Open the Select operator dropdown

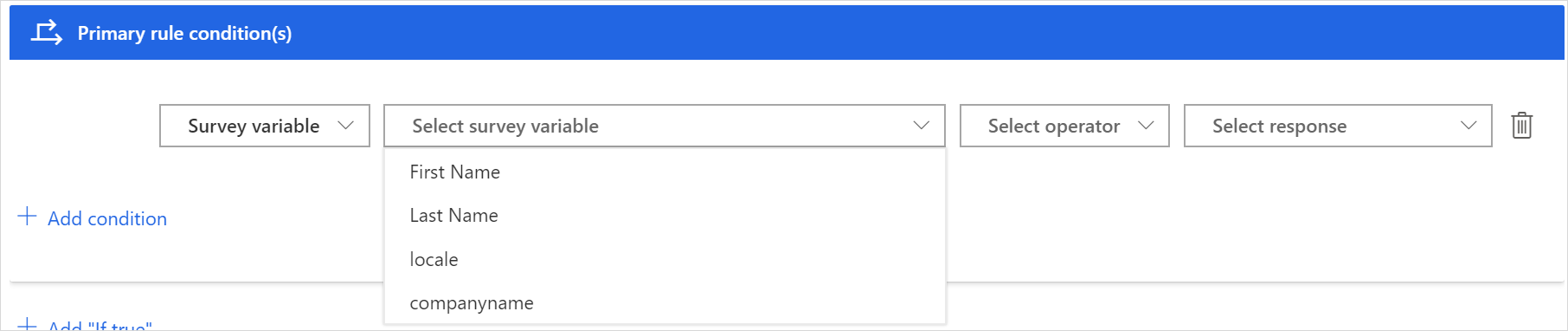point(1064,126)
